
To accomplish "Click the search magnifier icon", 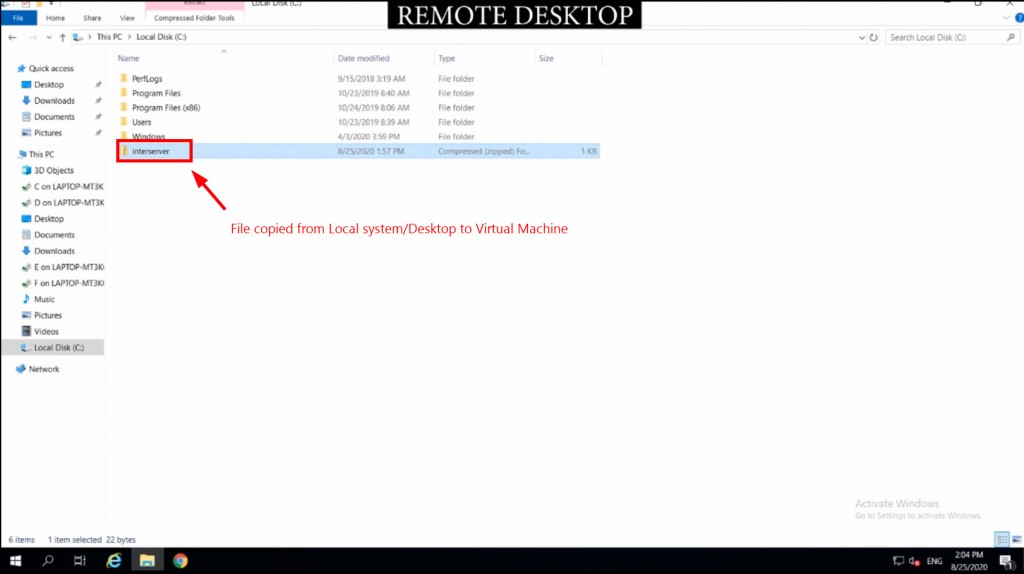I will tap(1011, 37).
